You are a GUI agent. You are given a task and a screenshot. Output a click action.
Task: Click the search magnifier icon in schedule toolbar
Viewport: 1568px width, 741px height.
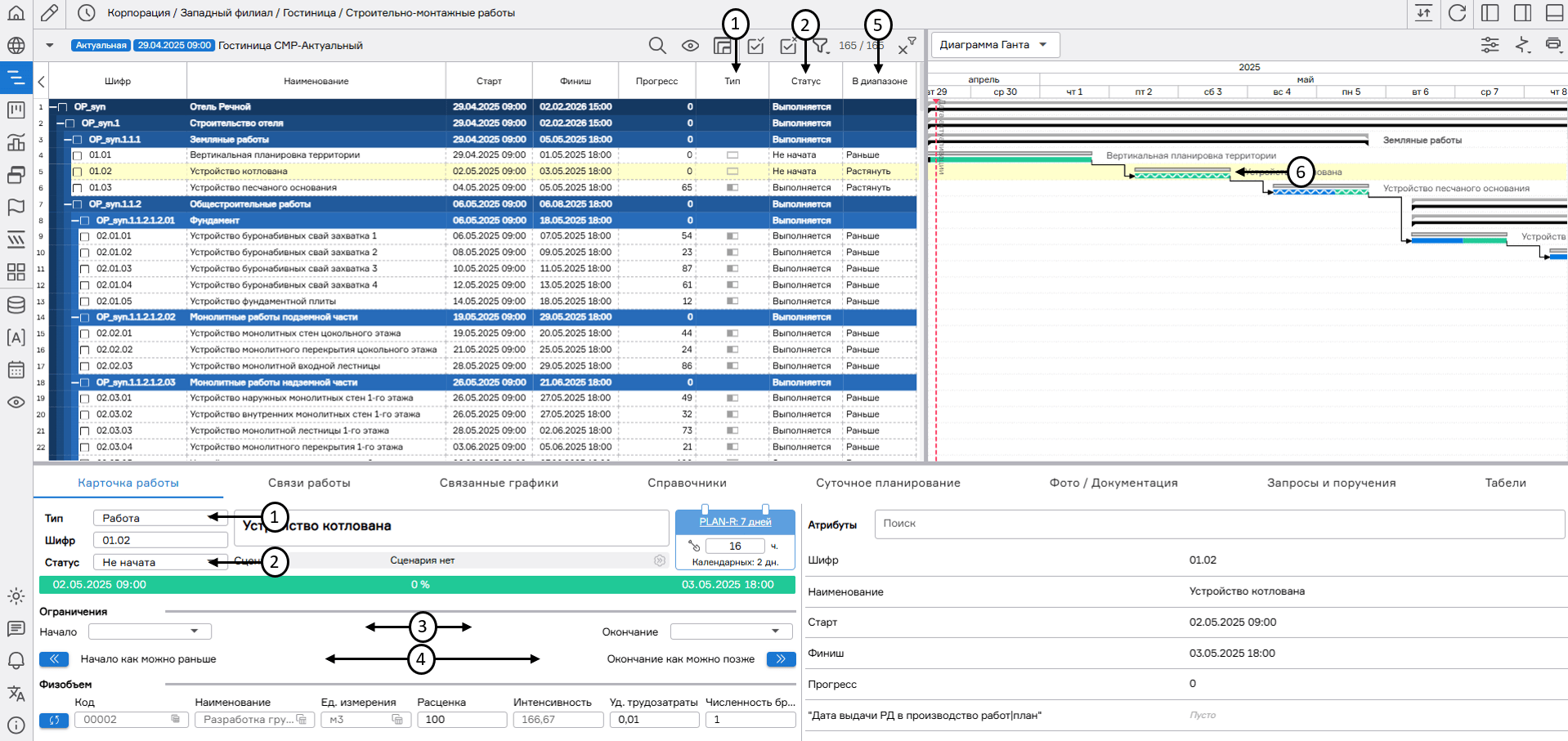click(656, 46)
